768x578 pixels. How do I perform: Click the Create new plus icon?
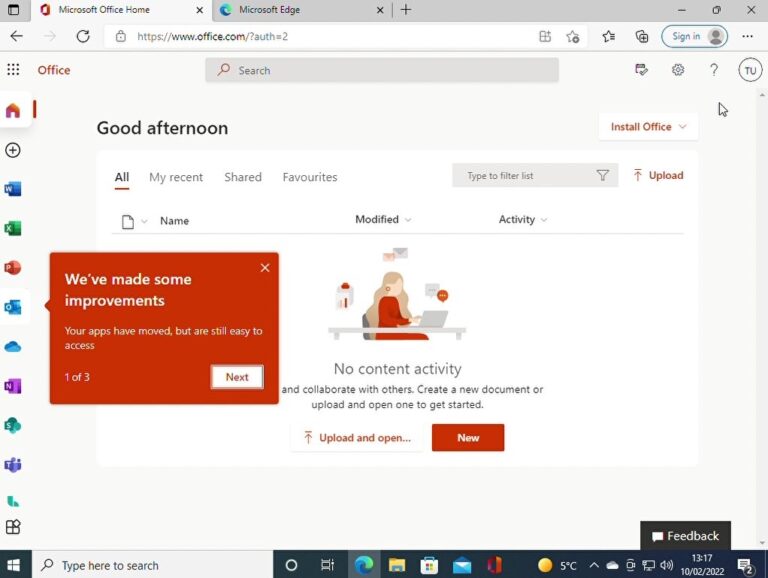click(13, 150)
